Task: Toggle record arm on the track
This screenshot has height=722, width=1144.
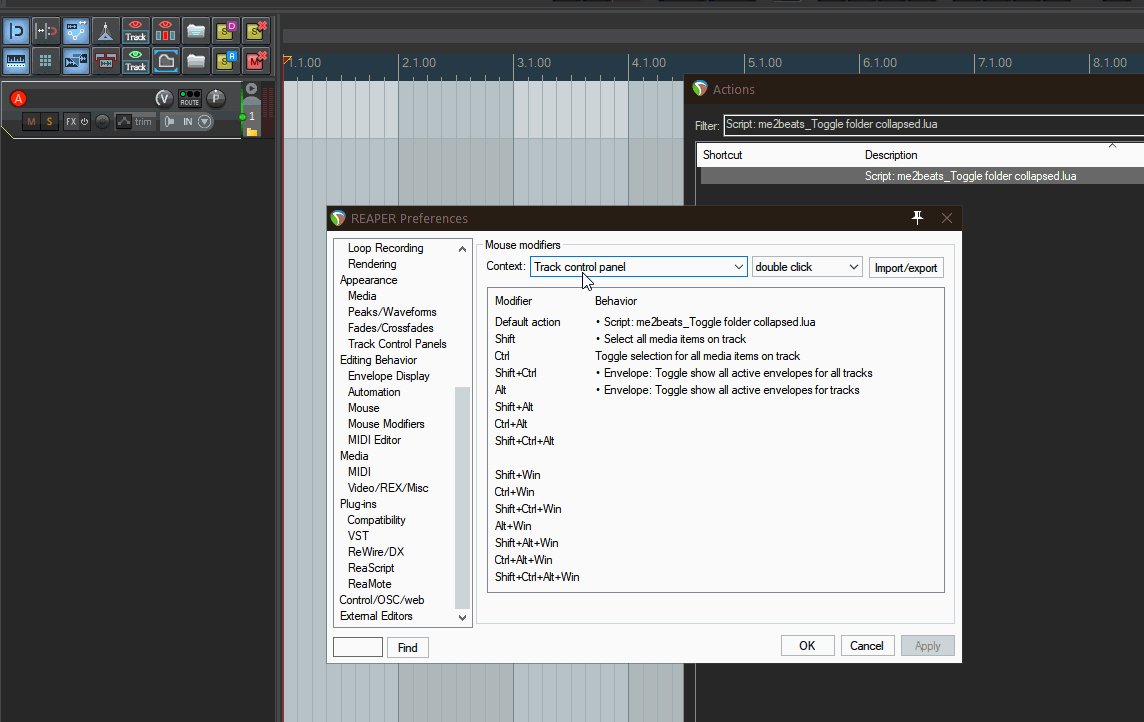Action: (x=18, y=98)
